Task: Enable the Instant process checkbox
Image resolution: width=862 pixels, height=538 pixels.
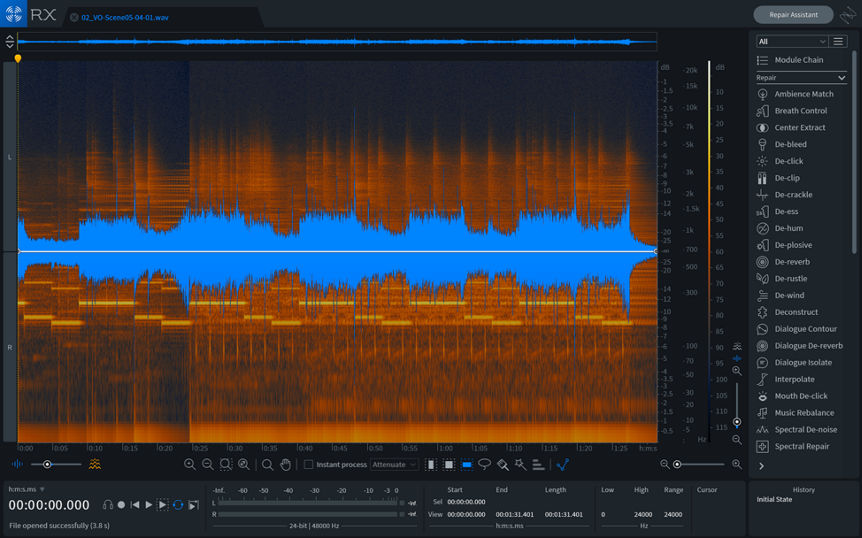Action: click(x=308, y=464)
